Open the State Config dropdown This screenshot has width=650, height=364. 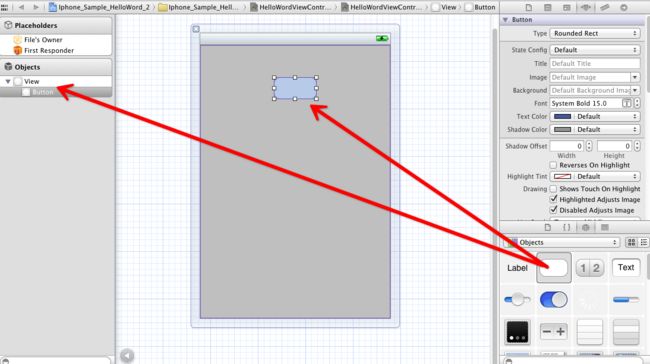click(x=595, y=50)
